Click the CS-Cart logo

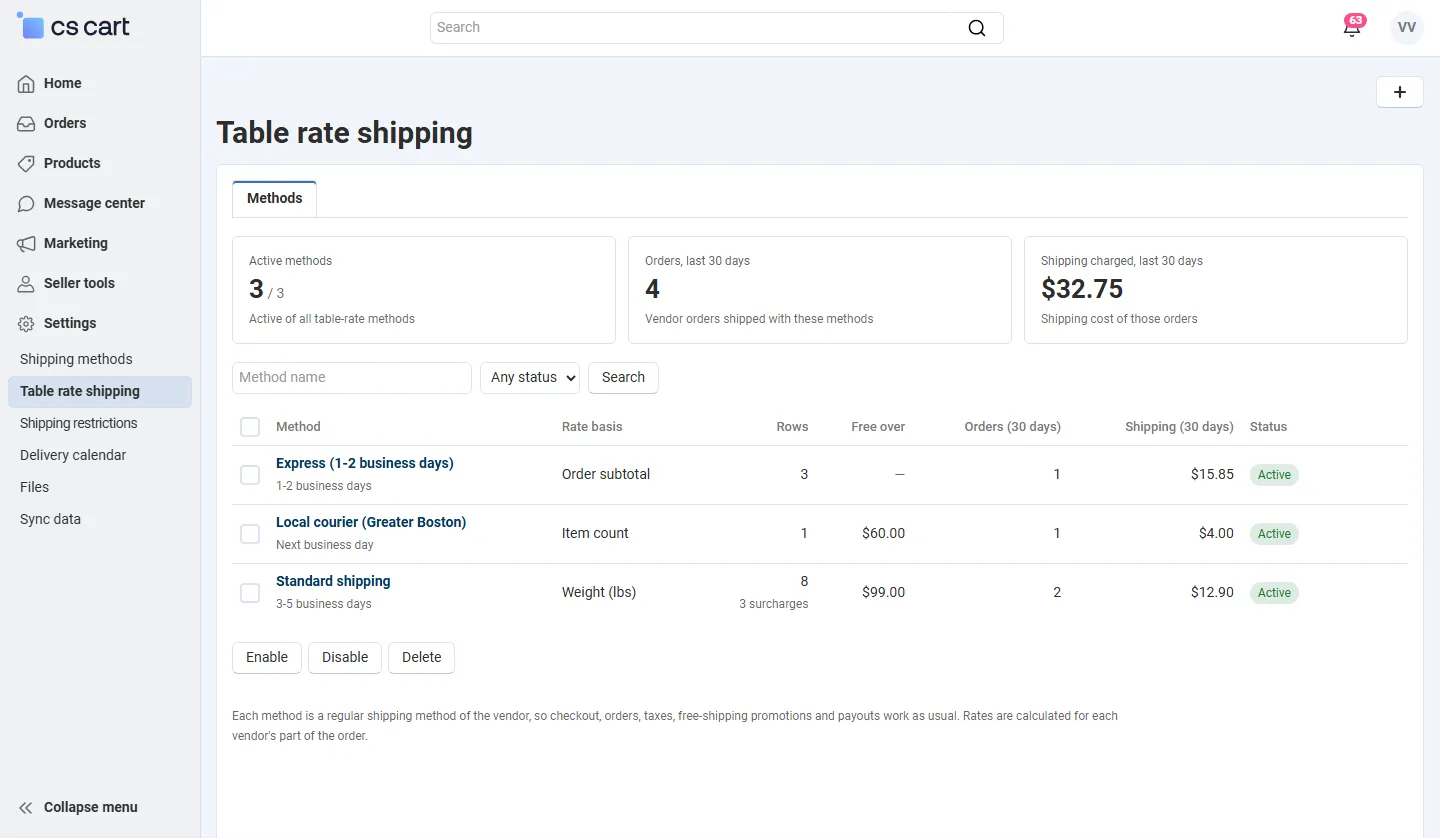coord(73,27)
